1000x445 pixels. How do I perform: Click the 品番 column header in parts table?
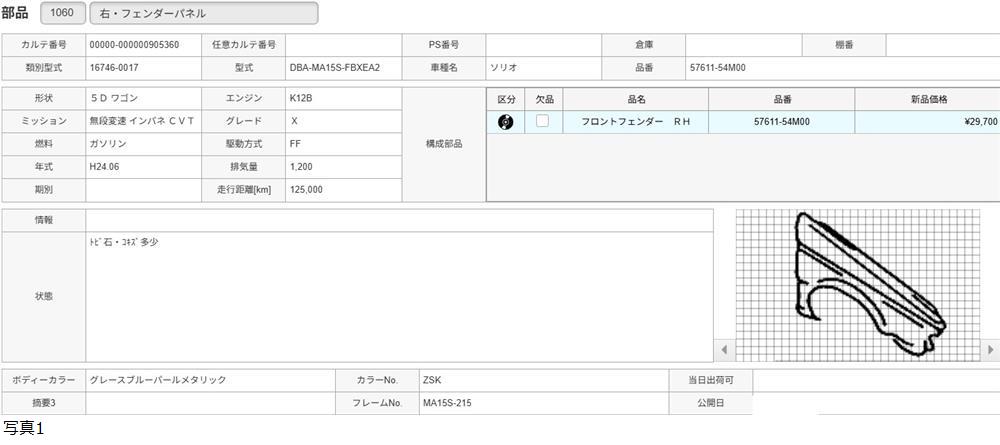(781, 99)
